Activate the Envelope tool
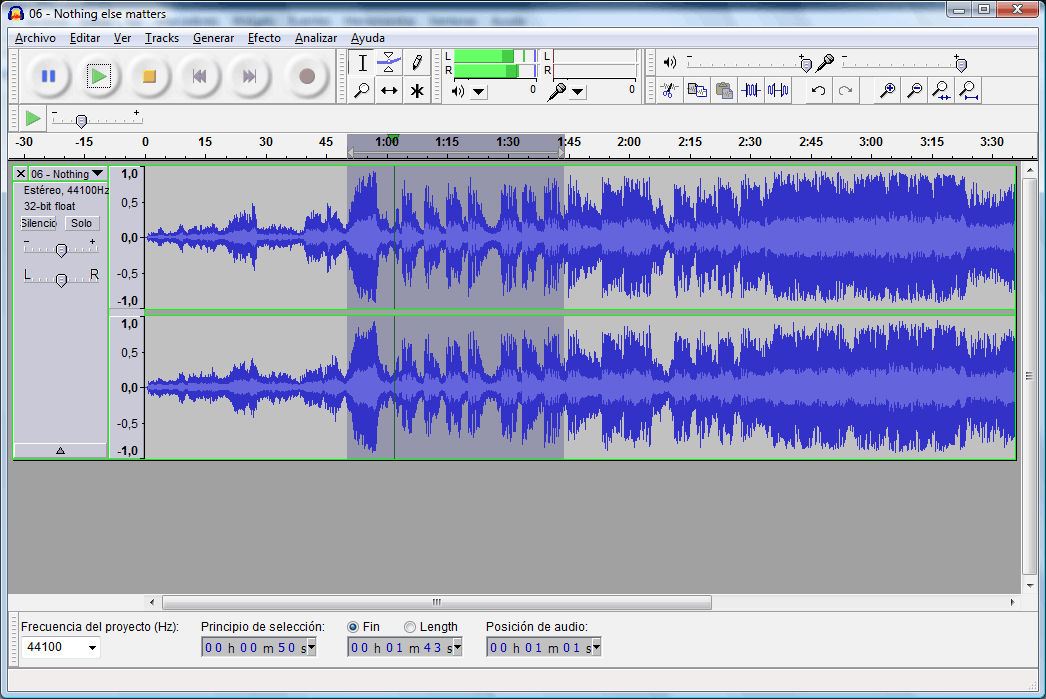This screenshot has width=1046, height=699. tap(389, 62)
